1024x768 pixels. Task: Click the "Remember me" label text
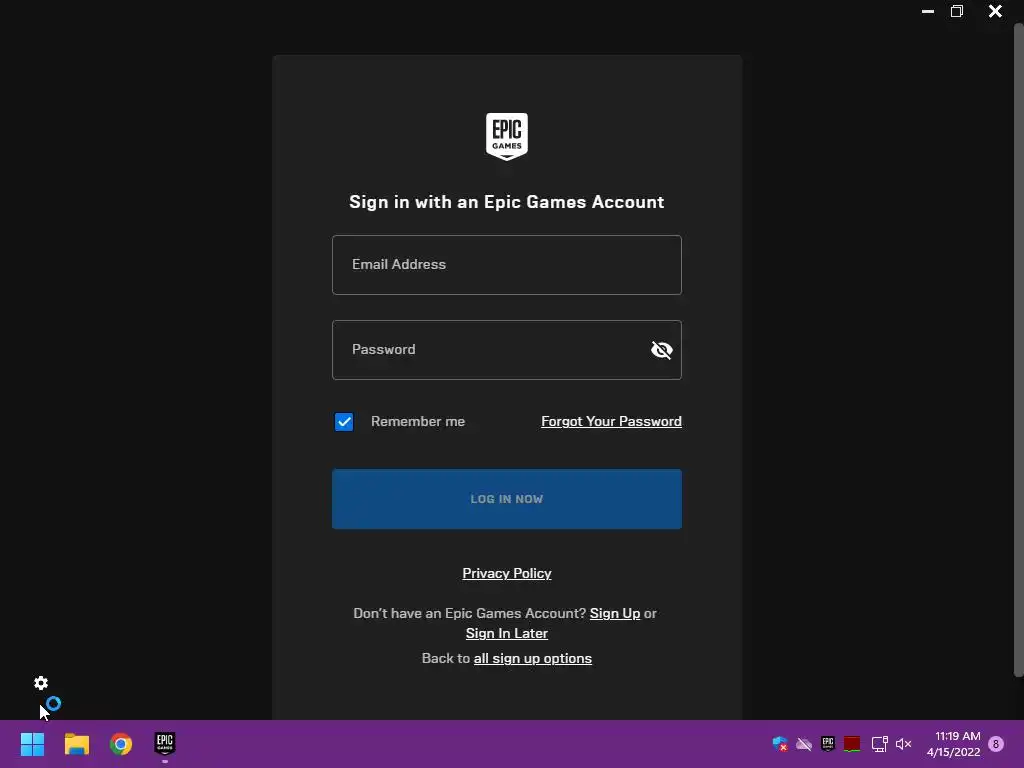coord(418,422)
